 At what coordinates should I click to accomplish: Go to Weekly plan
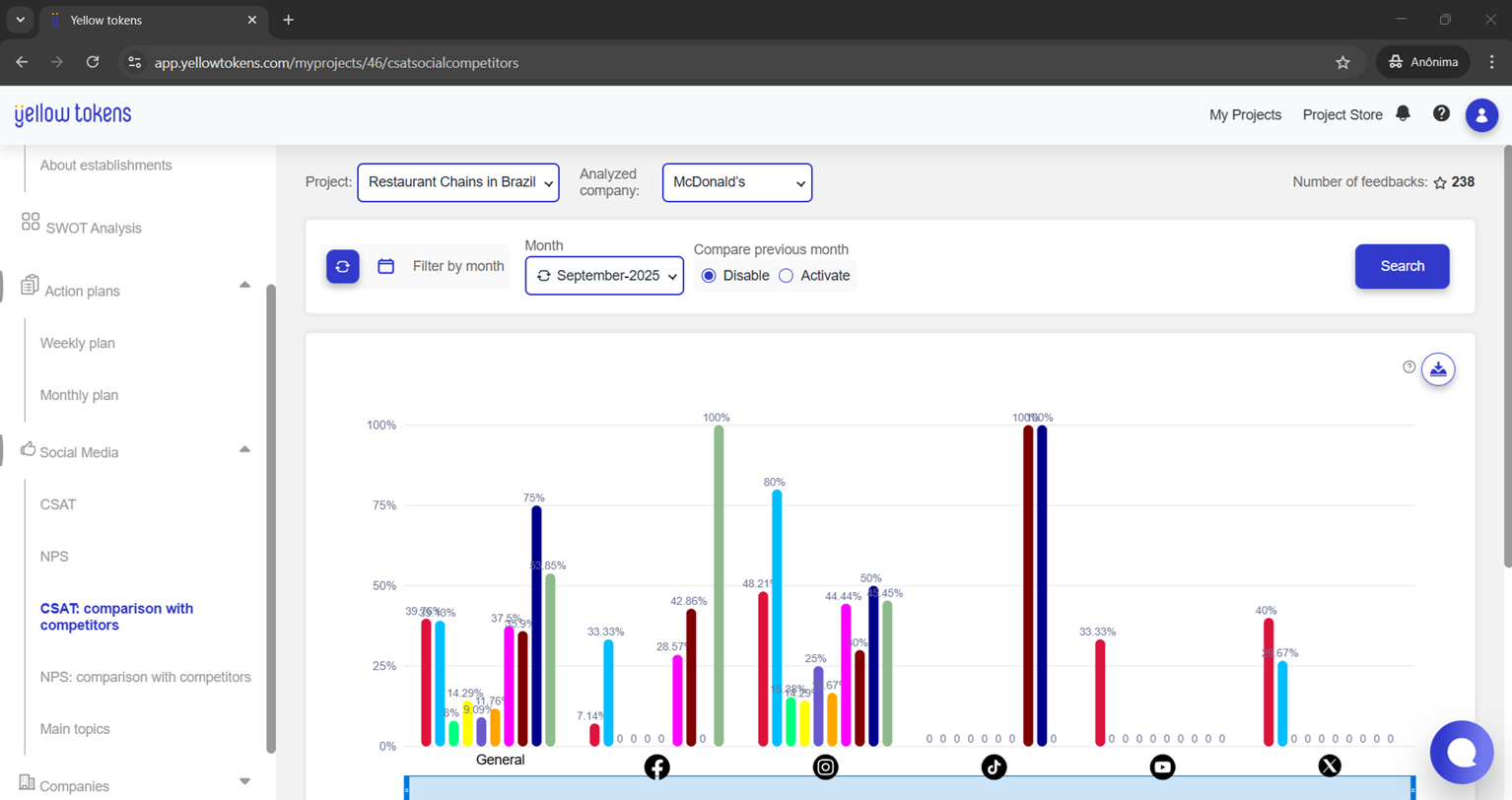78,344
